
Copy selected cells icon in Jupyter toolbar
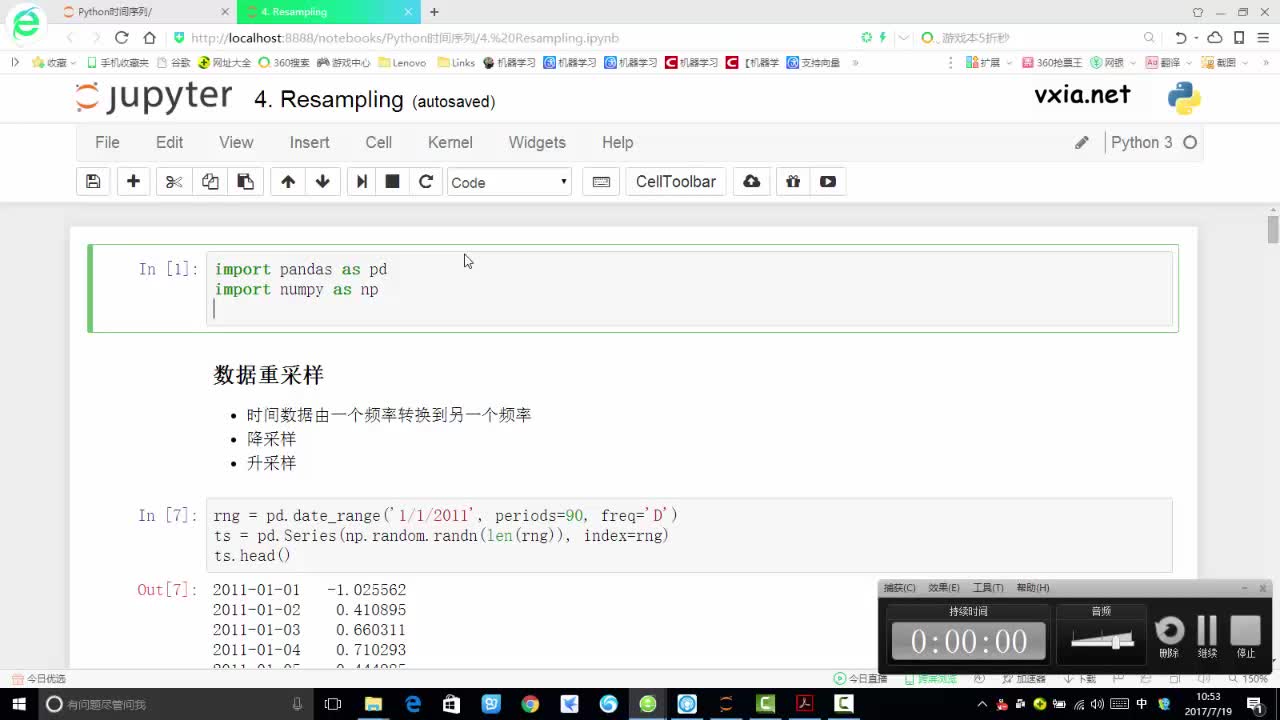210,182
